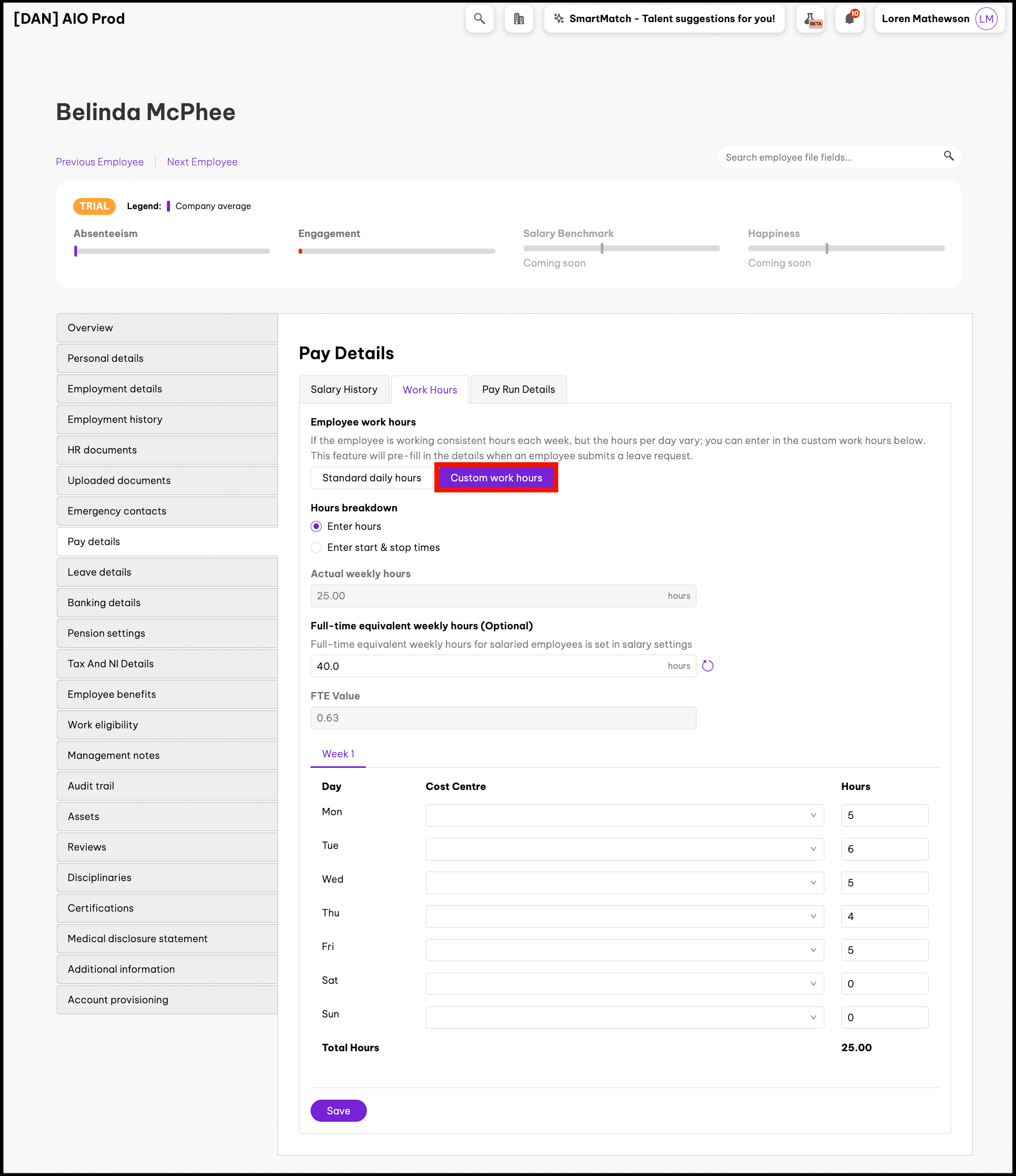Image resolution: width=1016 pixels, height=1176 pixels.
Task: Open the beta lab flask icon
Action: [x=810, y=19]
